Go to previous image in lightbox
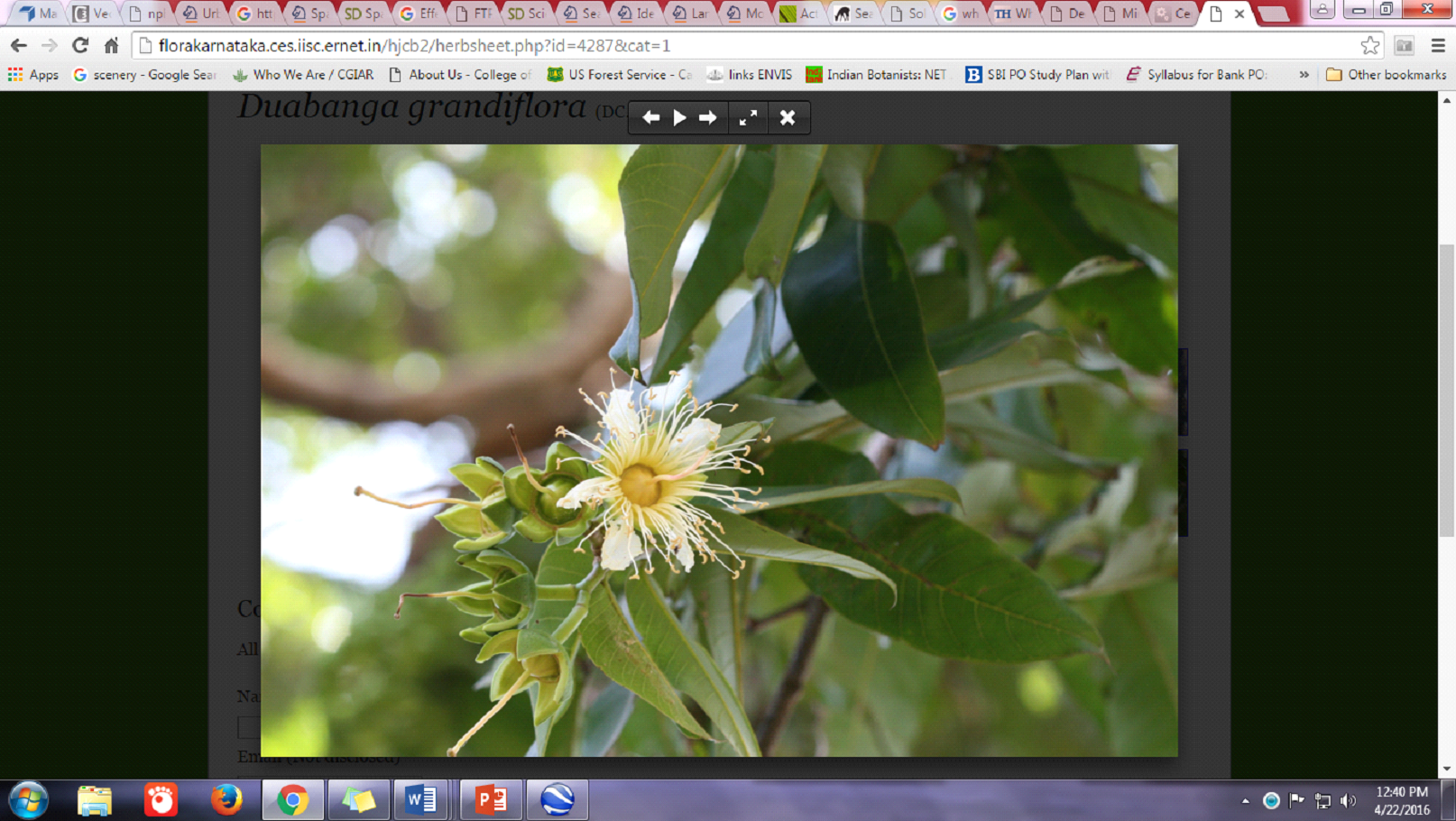The image size is (1456, 821). (x=650, y=118)
